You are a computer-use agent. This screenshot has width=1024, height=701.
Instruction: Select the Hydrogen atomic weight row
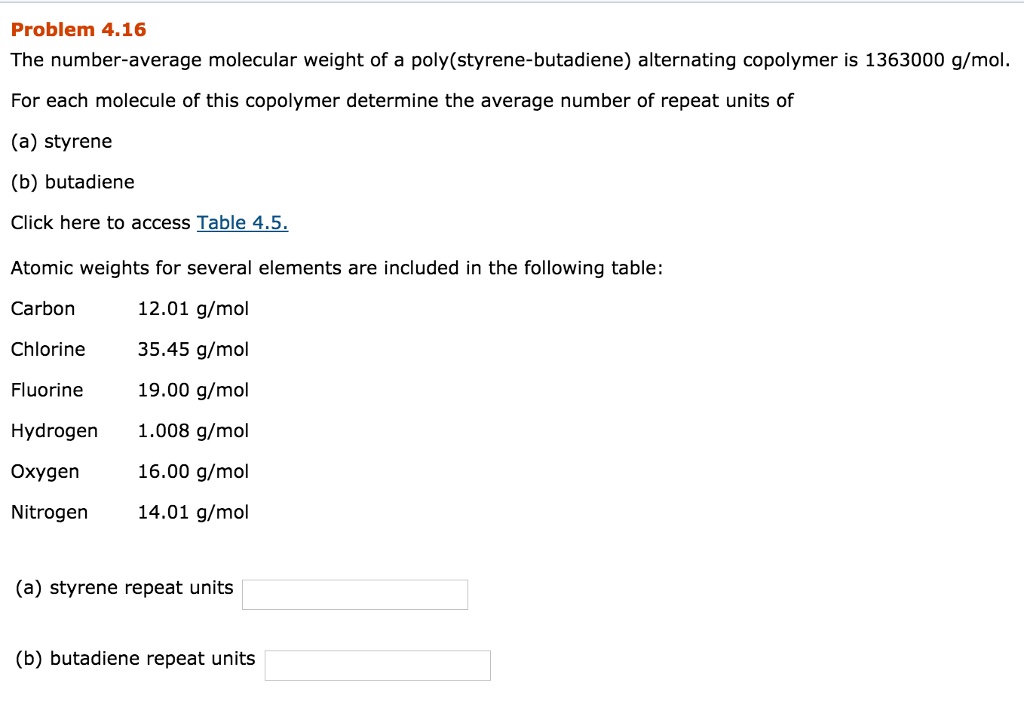click(x=130, y=430)
